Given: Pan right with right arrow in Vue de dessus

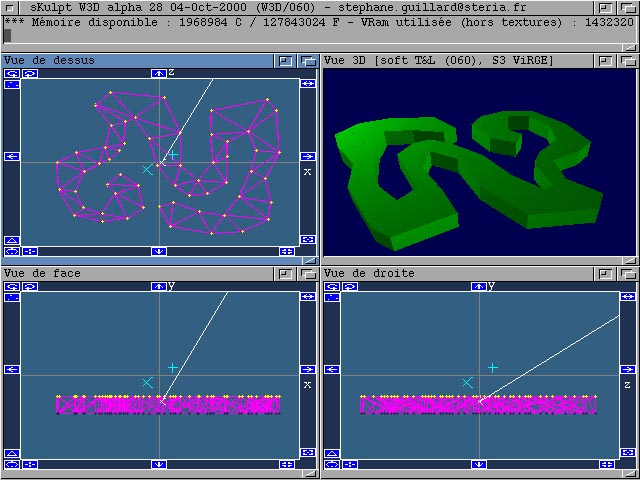Looking at the screenshot, I should [x=308, y=156].
